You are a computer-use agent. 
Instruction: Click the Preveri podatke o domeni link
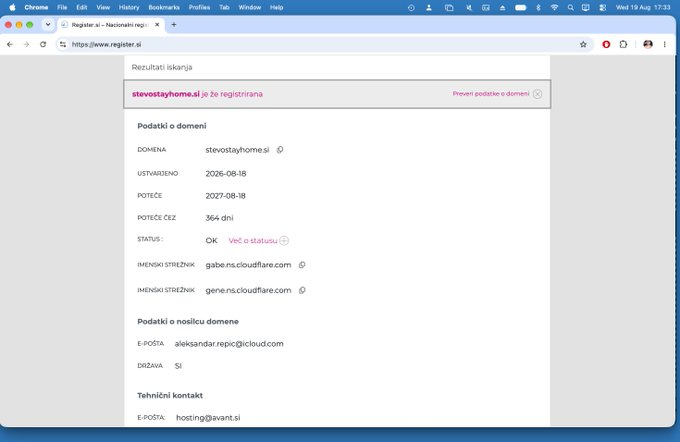click(x=490, y=94)
